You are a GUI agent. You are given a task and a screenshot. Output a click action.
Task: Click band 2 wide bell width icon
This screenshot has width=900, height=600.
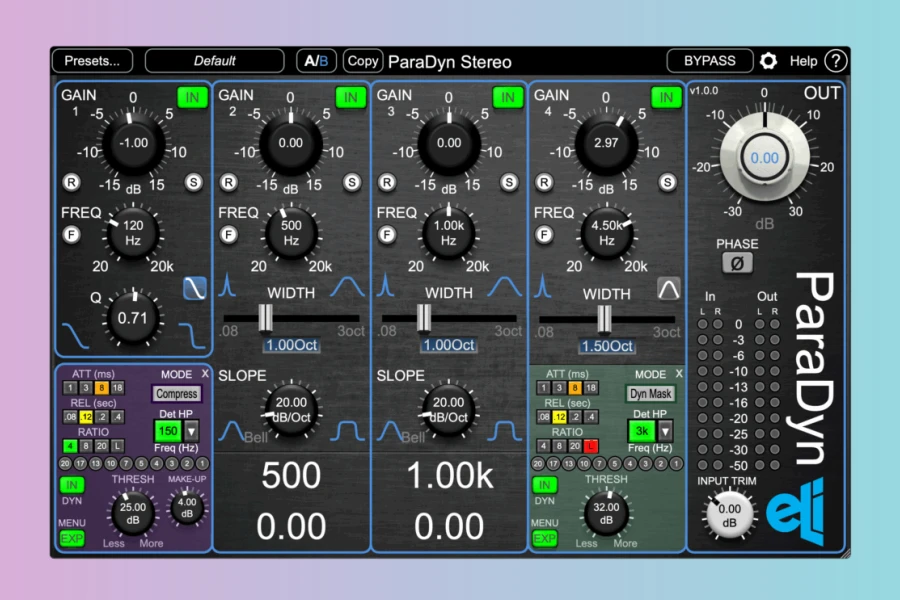point(347,287)
